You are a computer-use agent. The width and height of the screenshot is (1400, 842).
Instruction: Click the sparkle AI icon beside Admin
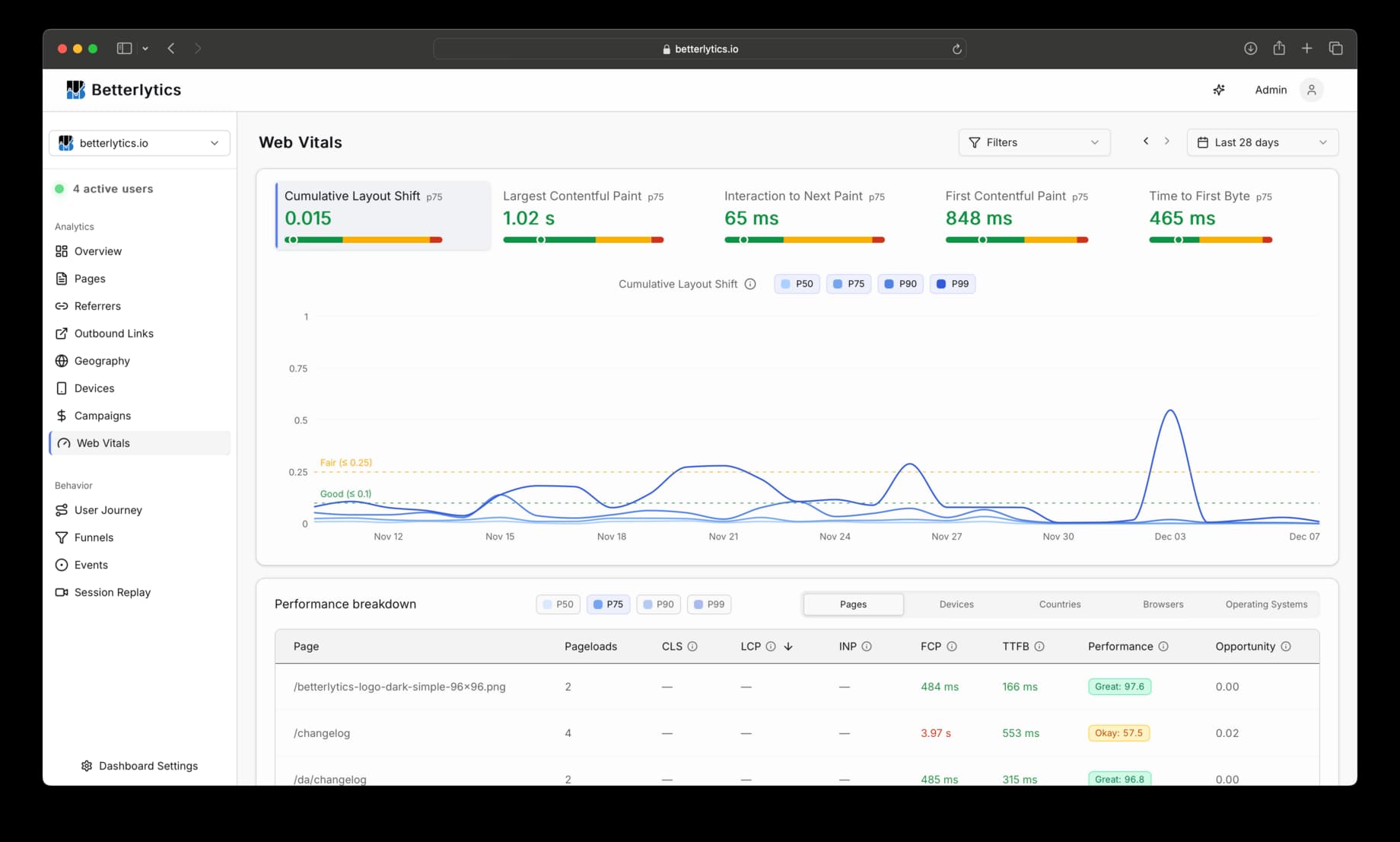(x=1218, y=90)
